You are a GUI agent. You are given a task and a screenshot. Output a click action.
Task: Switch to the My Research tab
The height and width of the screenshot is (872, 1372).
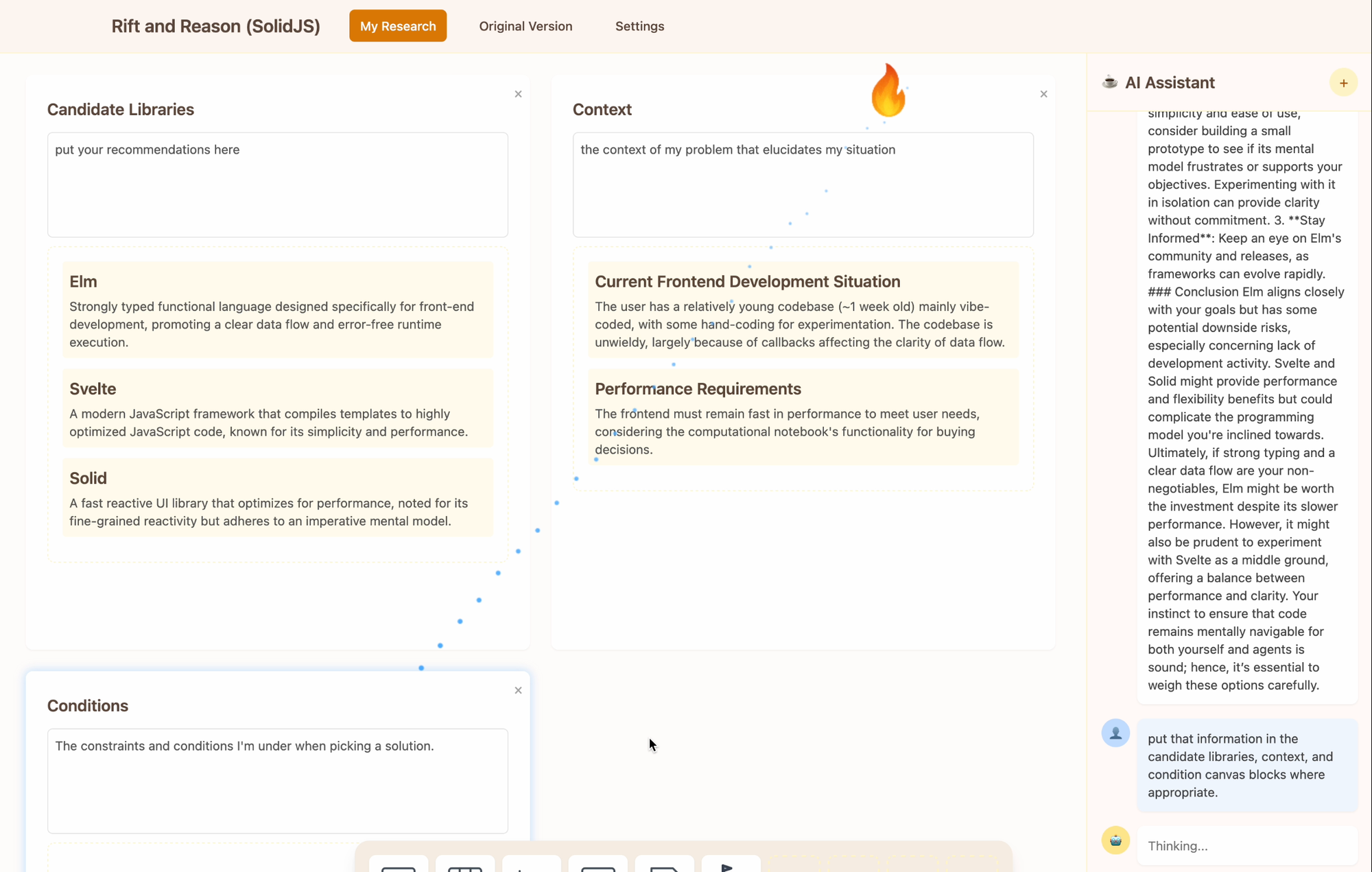(x=398, y=26)
